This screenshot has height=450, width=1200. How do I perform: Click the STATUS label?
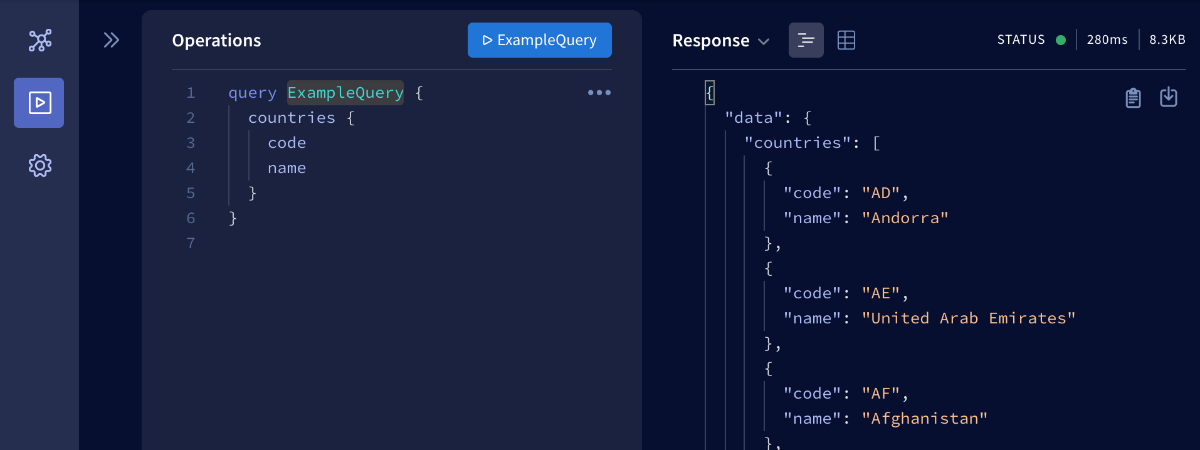(x=1021, y=40)
